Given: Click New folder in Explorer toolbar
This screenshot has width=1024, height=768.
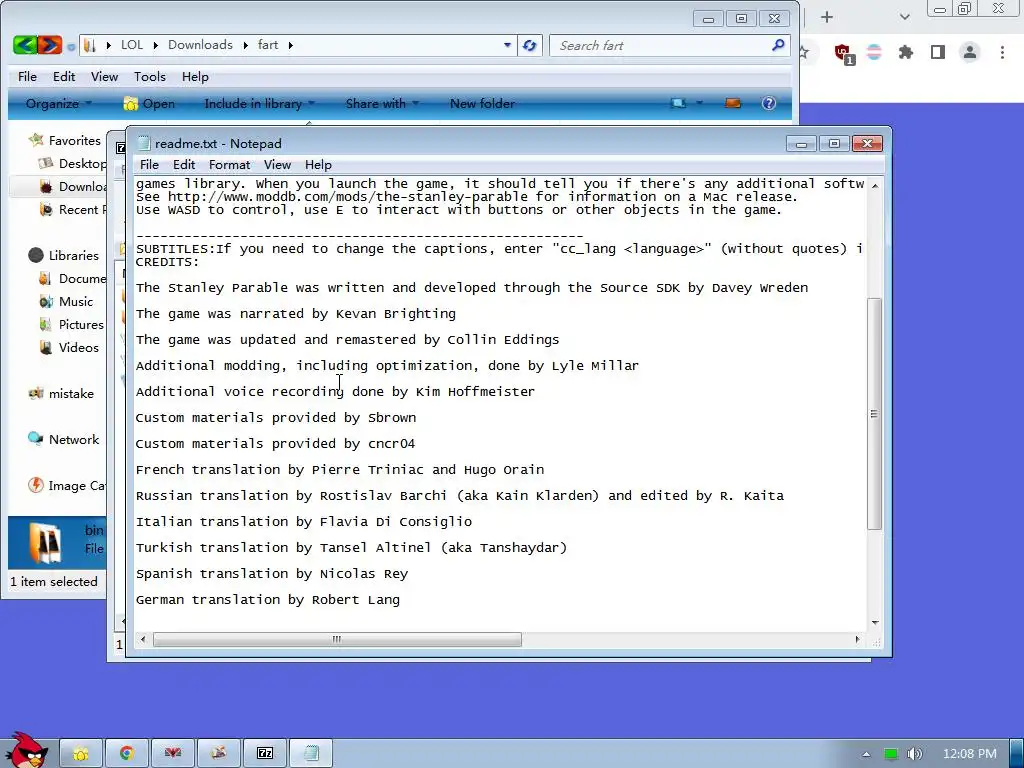Looking at the screenshot, I should [x=482, y=103].
